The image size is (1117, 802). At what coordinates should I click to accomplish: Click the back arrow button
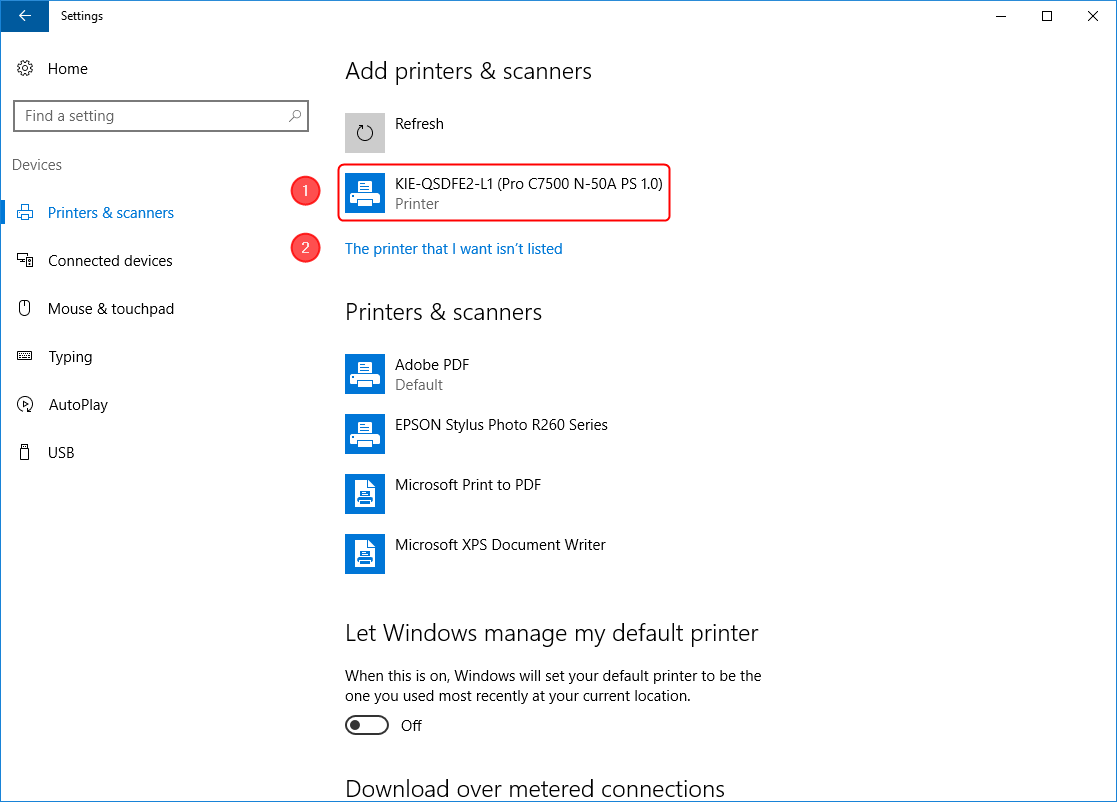[x=24, y=16]
